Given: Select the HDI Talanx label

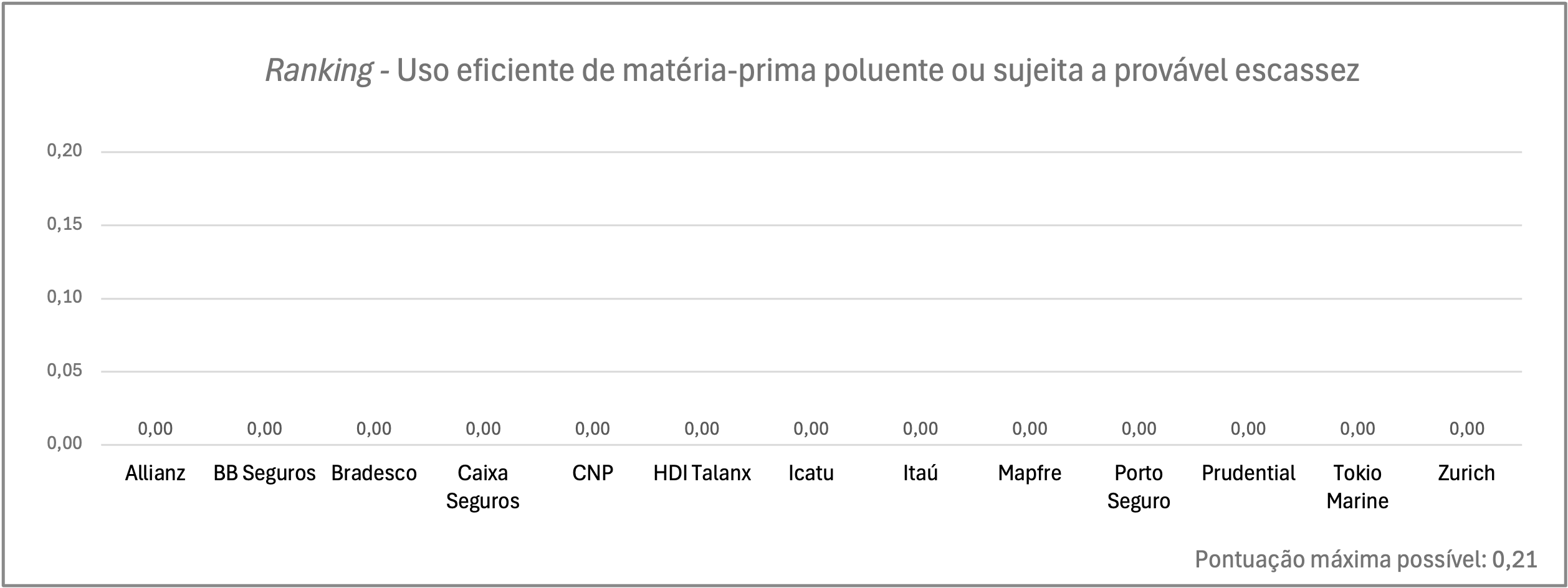Looking at the screenshot, I should click(x=702, y=473).
